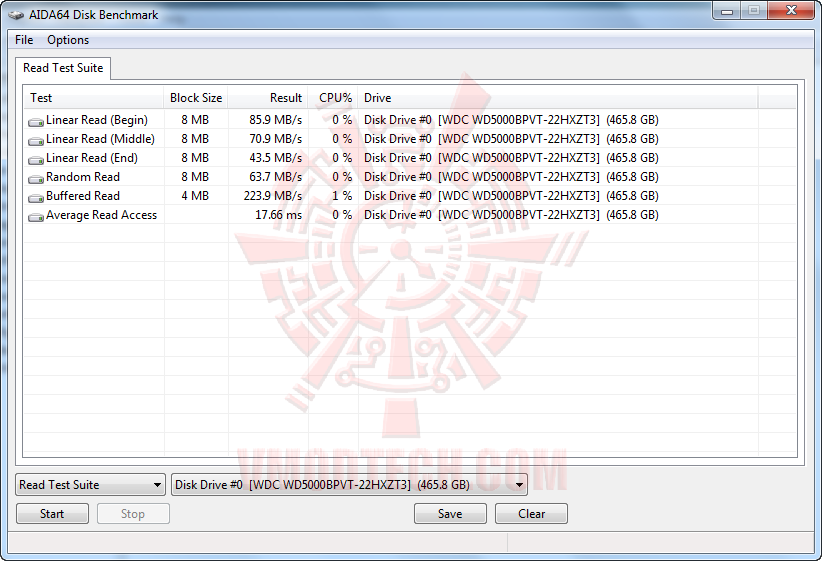Clear the benchmark results
This screenshot has height=561, width=822.
coord(531,514)
